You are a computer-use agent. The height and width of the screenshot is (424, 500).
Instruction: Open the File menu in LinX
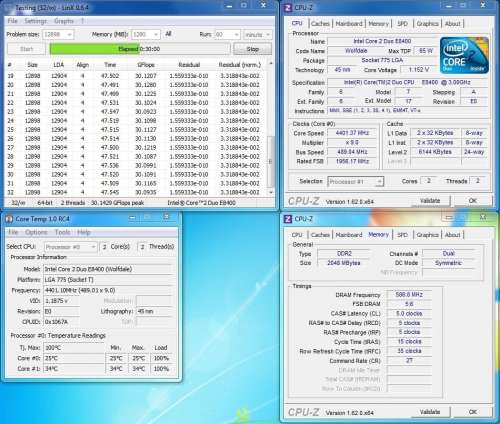[x=12, y=21]
